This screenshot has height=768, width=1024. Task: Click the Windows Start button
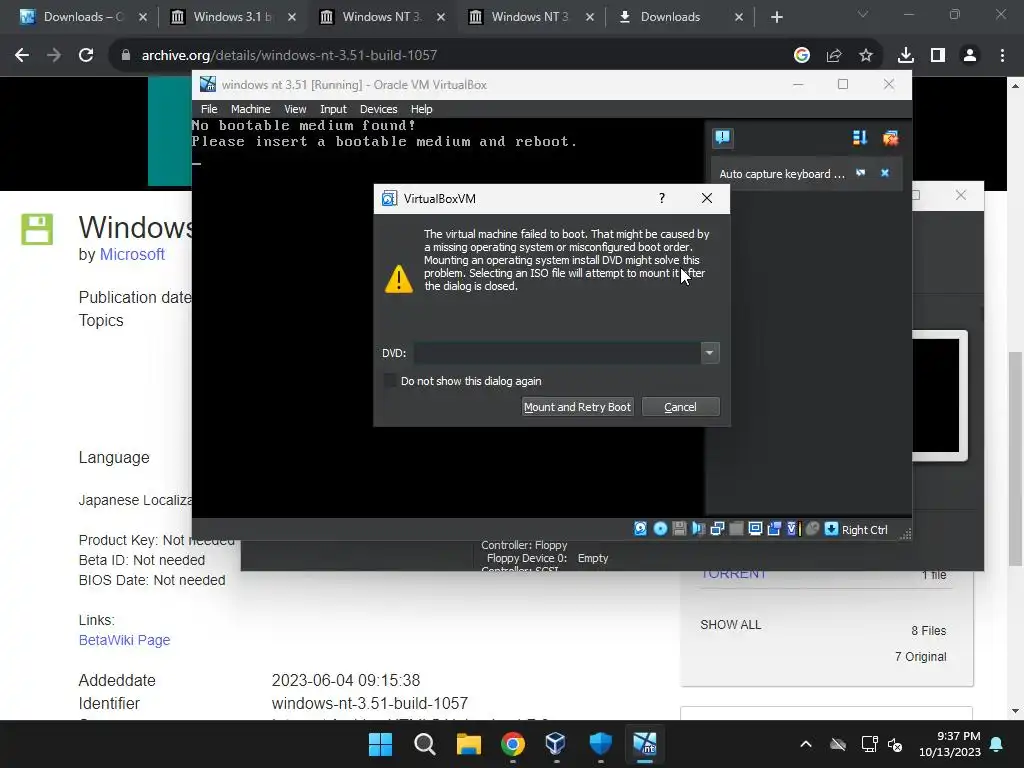380,744
